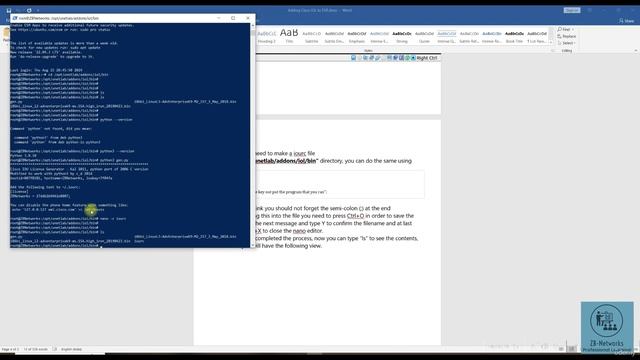The image size is (640, 360).
Task: Switch to Print Layout view in status bar
Action: point(572,349)
